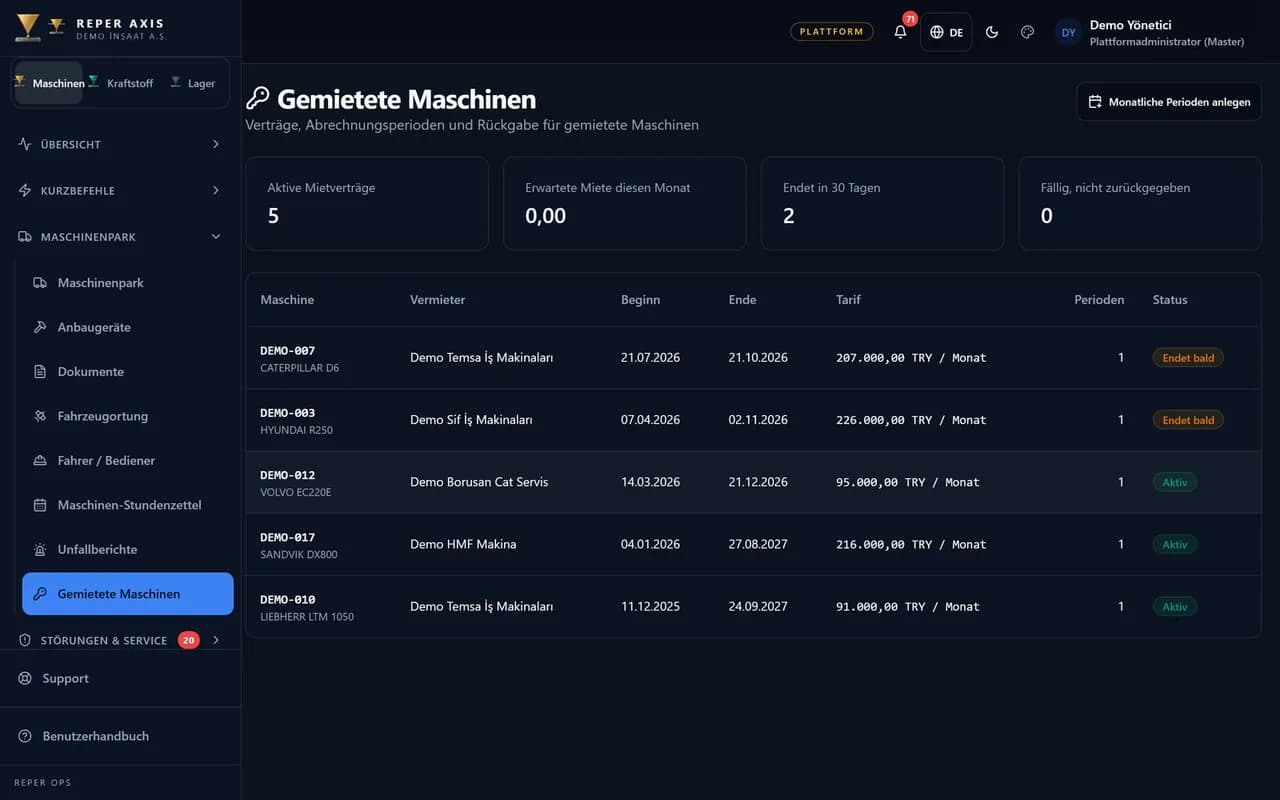Click the Dokumente file icon
The width and height of the screenshot is (1280, 800).
(40, 372)
